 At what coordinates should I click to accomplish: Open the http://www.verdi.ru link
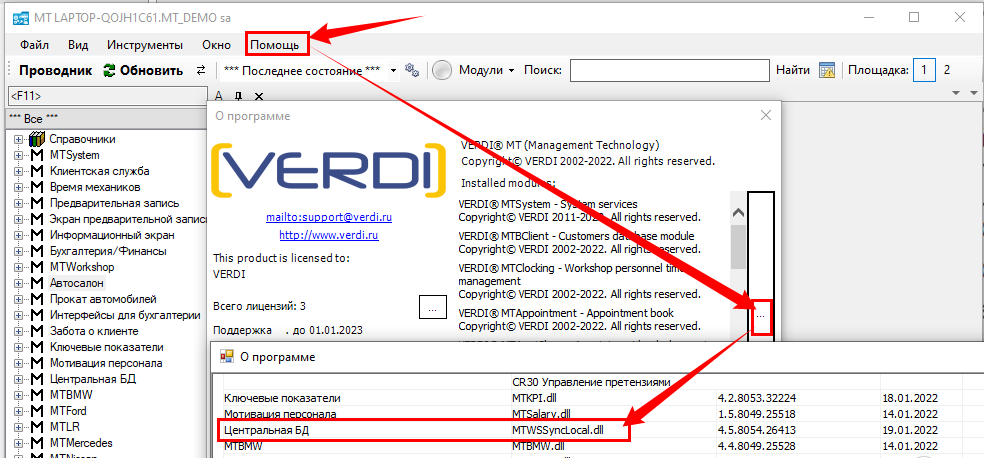313,235
